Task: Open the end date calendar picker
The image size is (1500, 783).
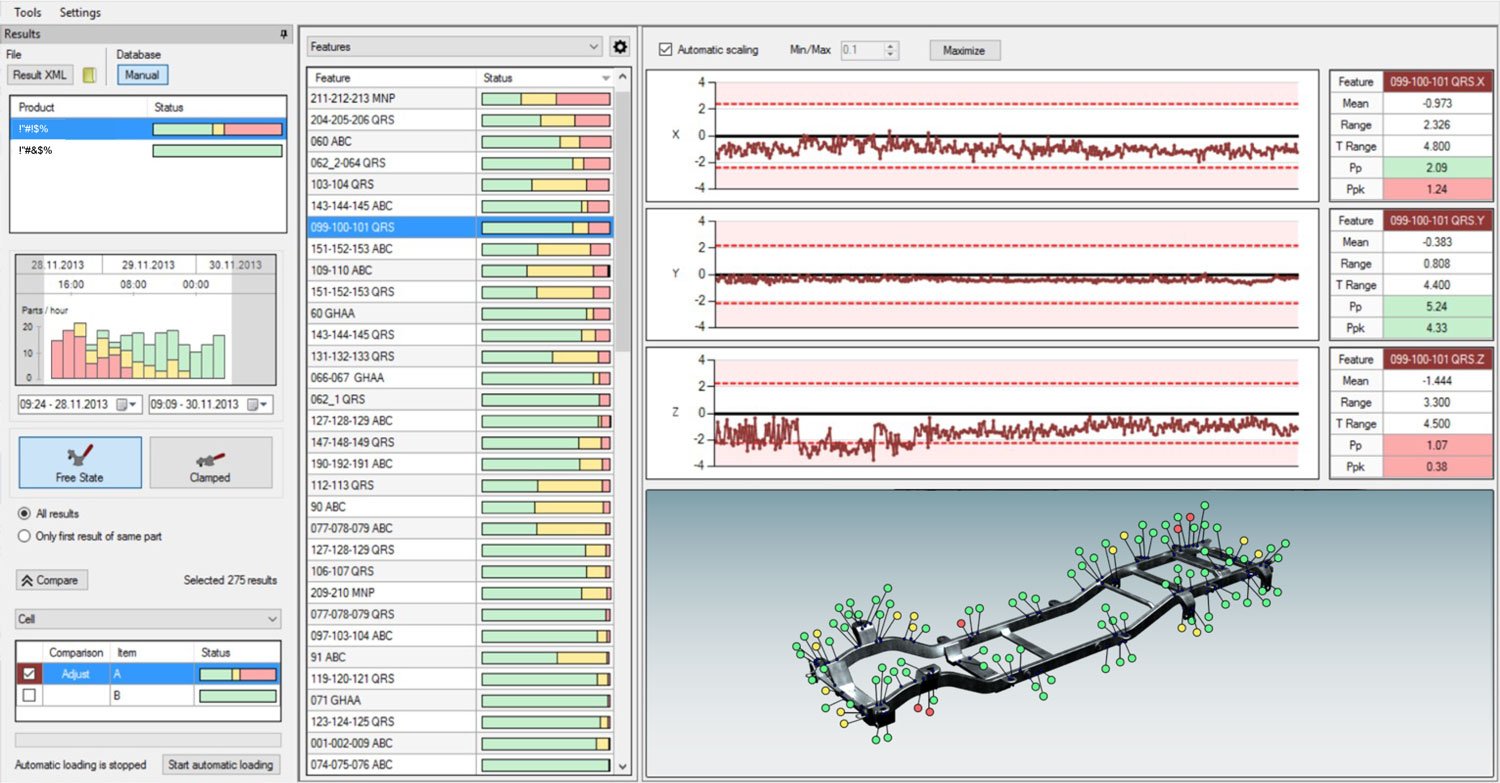Action: point(257,404)
